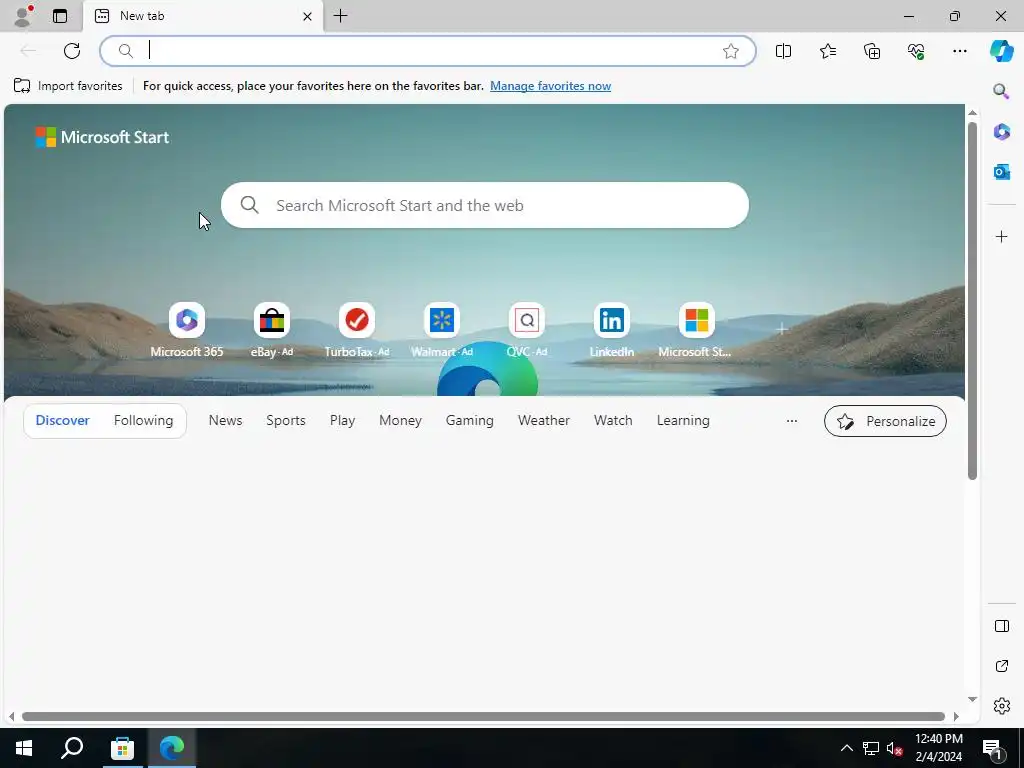
Task: Open the Favorites list
Action: (x=827, y=51)
